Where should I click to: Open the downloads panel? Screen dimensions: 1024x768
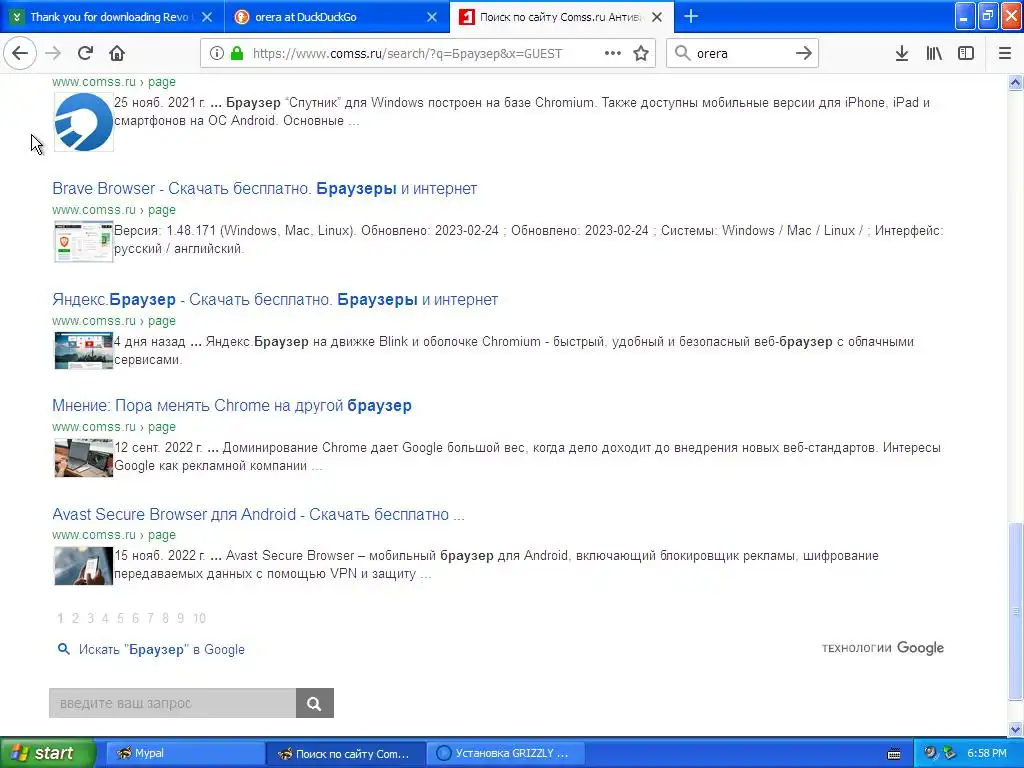[x=902, y=54]
